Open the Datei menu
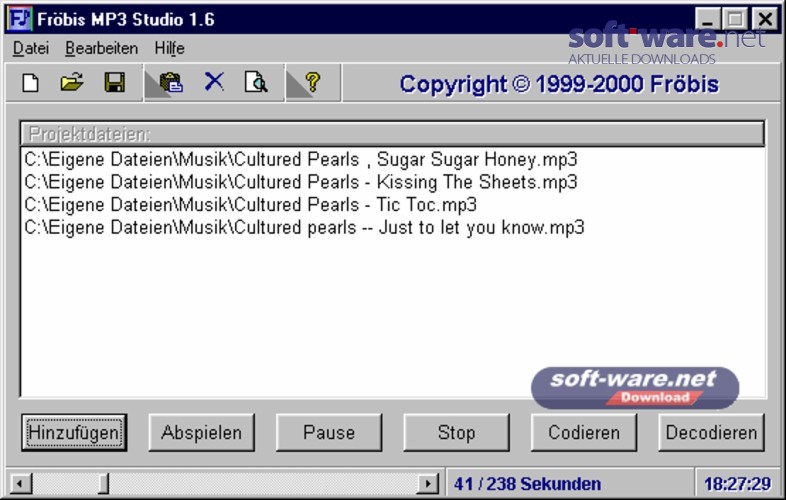Image resolution: width=786 pixels, height=500 pixels. tap(31, 48)
